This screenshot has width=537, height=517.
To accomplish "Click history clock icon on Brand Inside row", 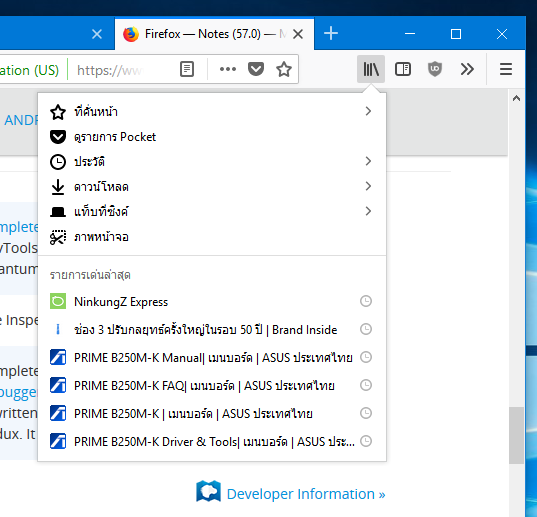I will 366,329.
